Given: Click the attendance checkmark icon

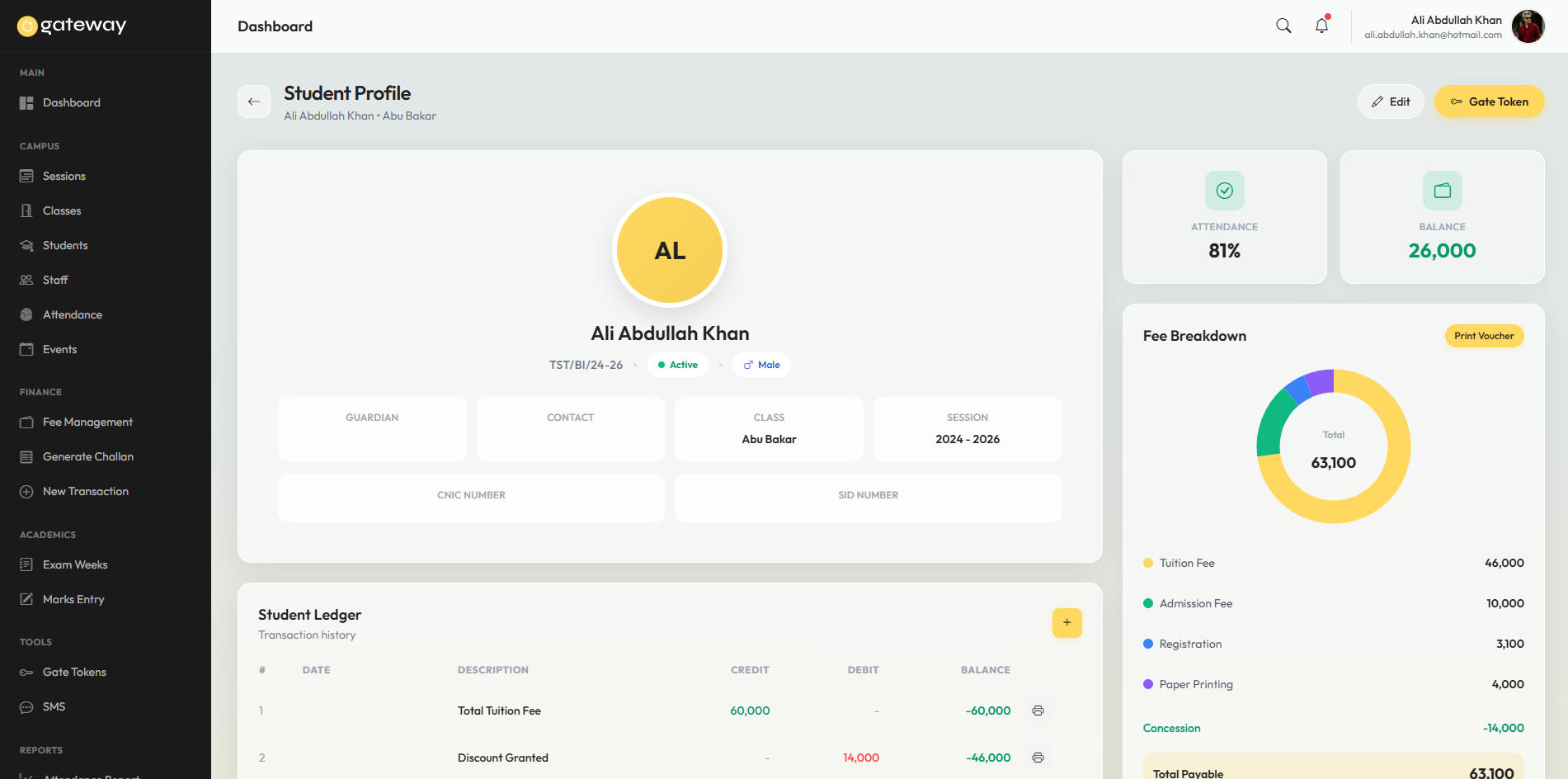Looking at the screenshot, I should 1224,191.
